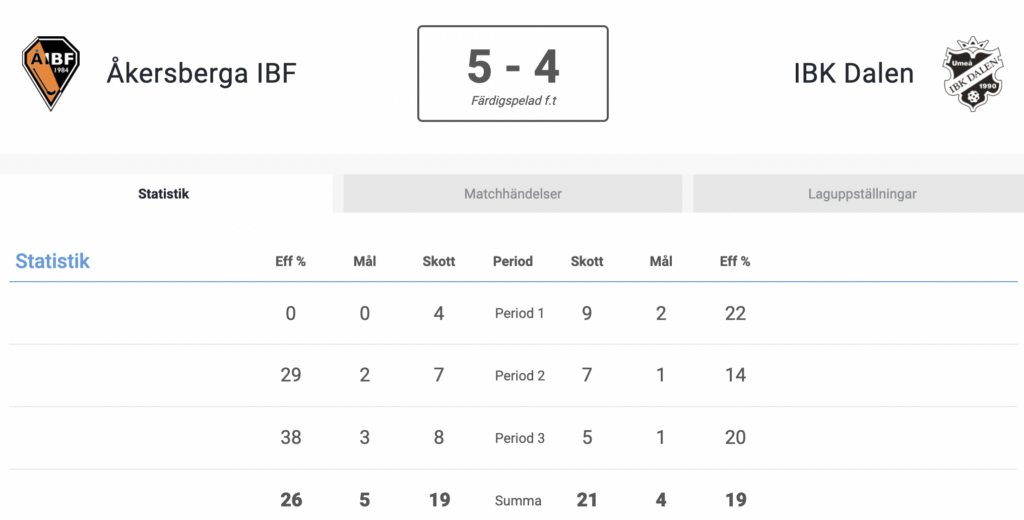Viewport: 1024px width, 520px height.
Task: Click the left Mål column header
Action: coord(364,261)
